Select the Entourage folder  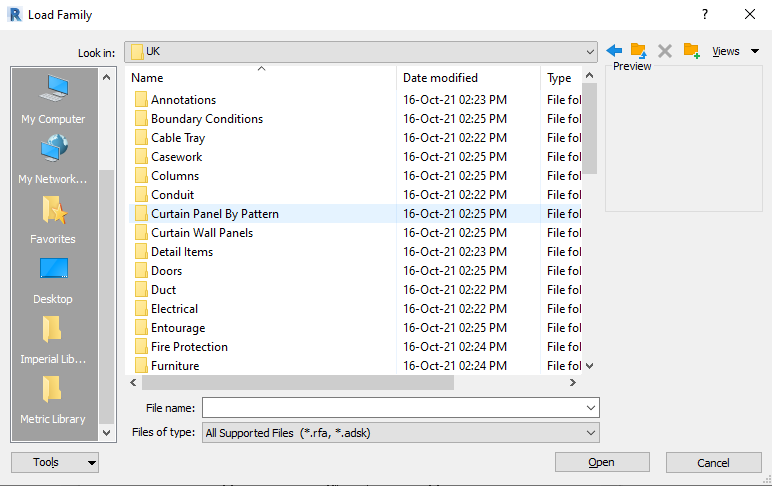coord(178,328)
